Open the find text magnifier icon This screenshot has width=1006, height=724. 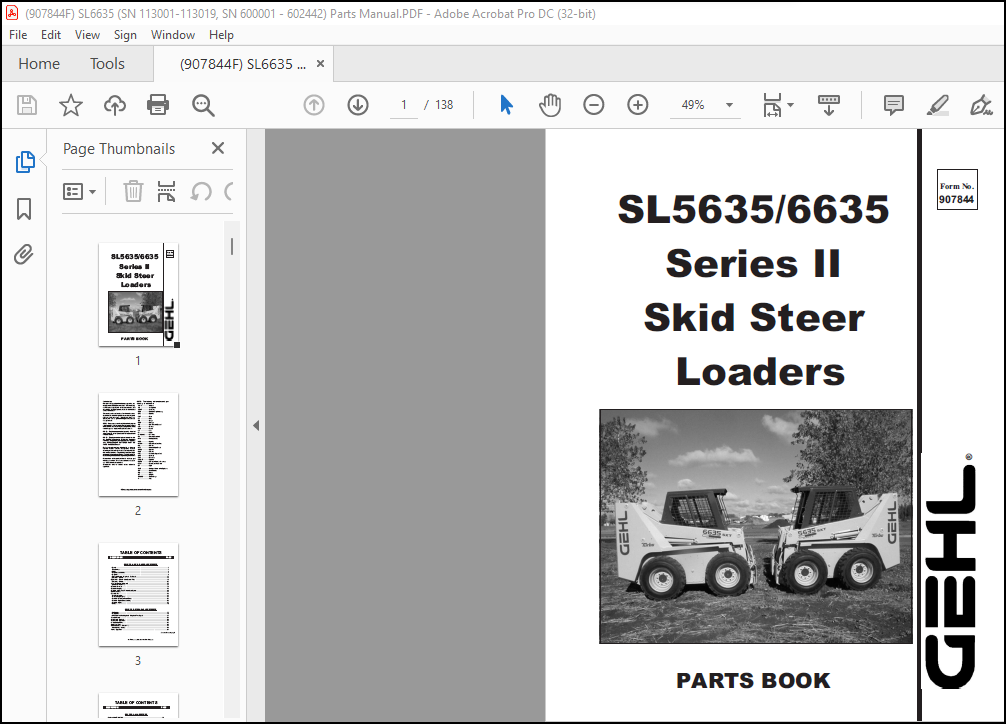tap(203, 105)
